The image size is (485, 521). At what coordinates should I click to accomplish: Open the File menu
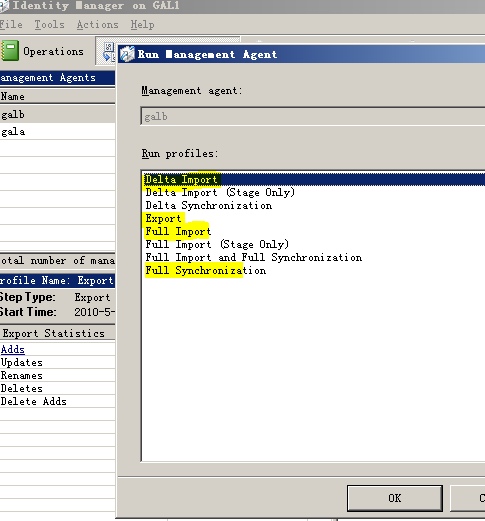11,24
